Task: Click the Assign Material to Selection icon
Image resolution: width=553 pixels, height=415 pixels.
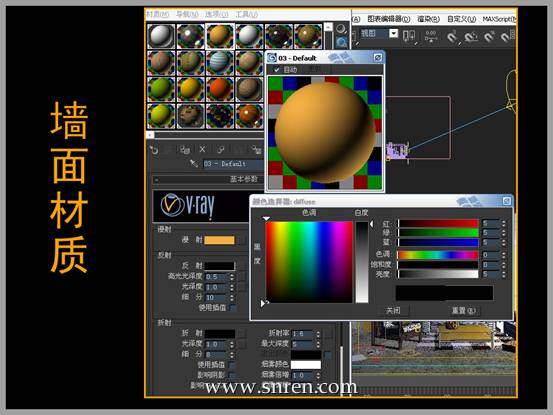Action: 185,150
